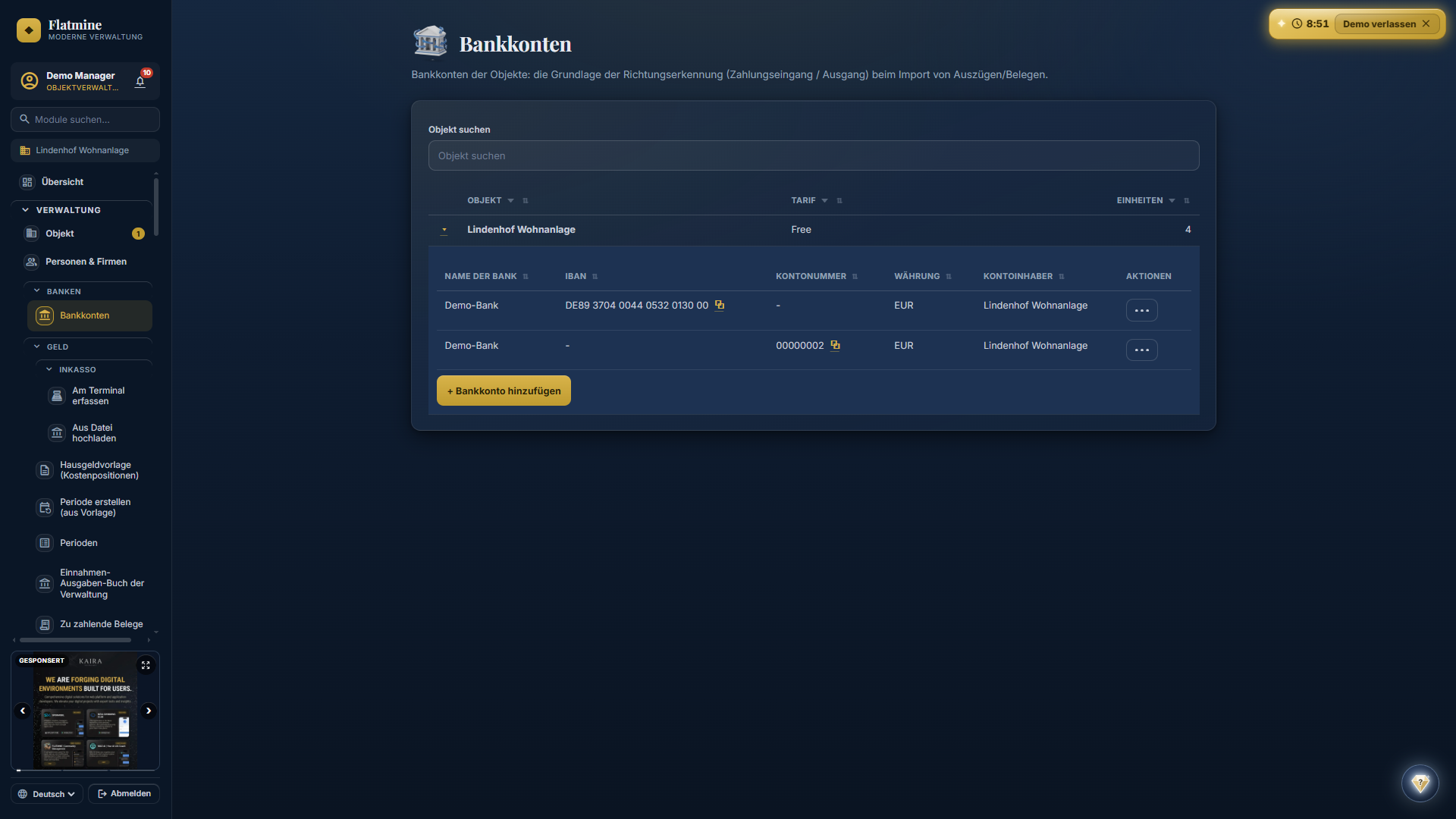Focus the Objekt suchen input field
The image size is (1456, 819).
point(813,155)
